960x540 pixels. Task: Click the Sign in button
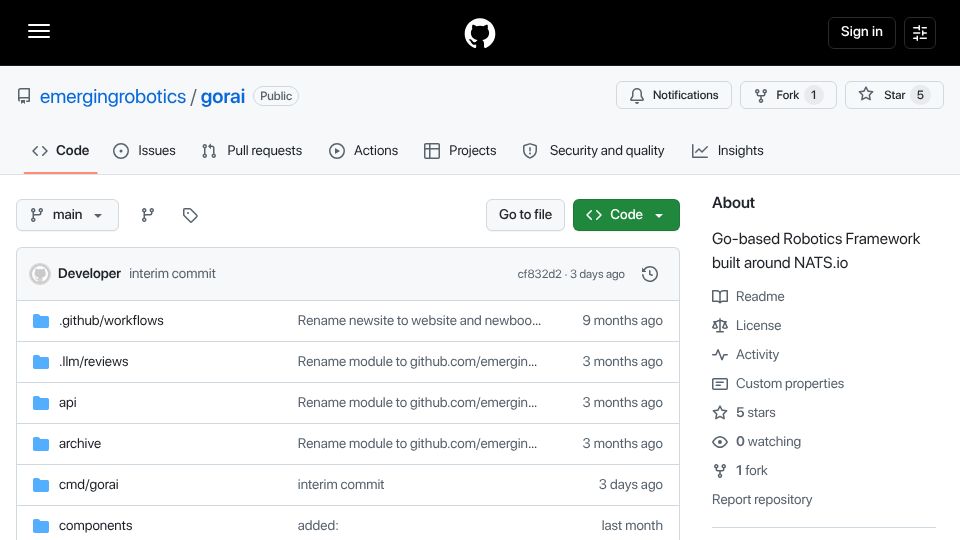click(861, 32)
